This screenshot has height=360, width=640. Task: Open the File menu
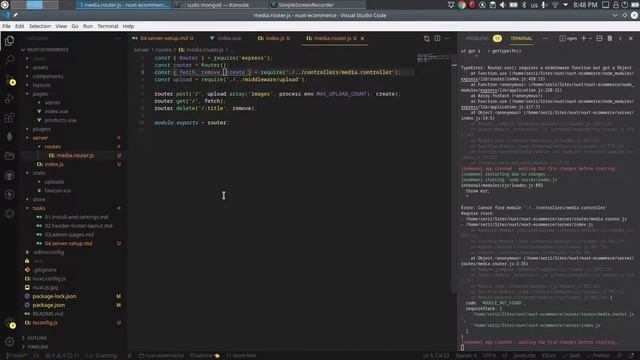click(x=7, y=26)
